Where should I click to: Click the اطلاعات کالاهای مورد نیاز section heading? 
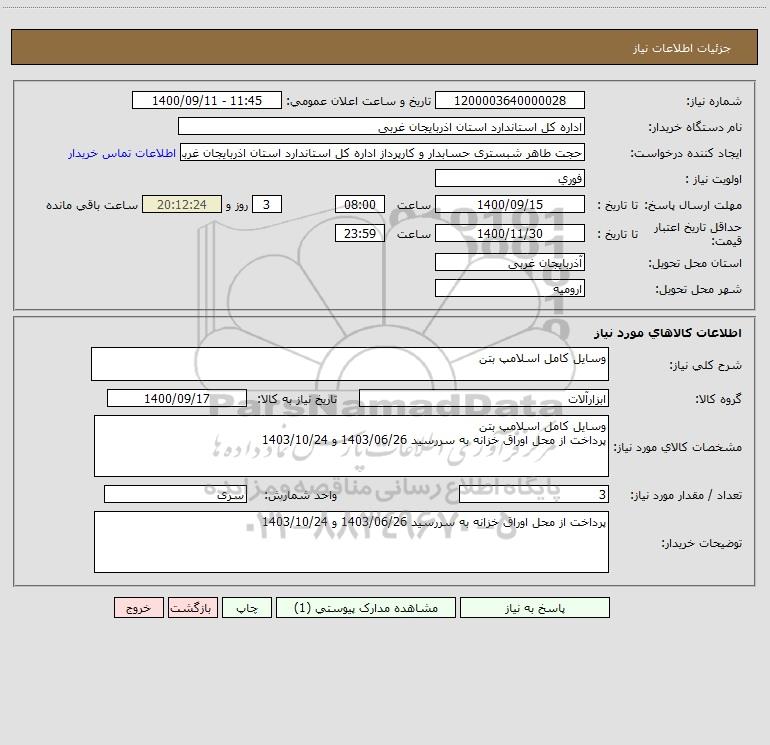click(668, 332)
